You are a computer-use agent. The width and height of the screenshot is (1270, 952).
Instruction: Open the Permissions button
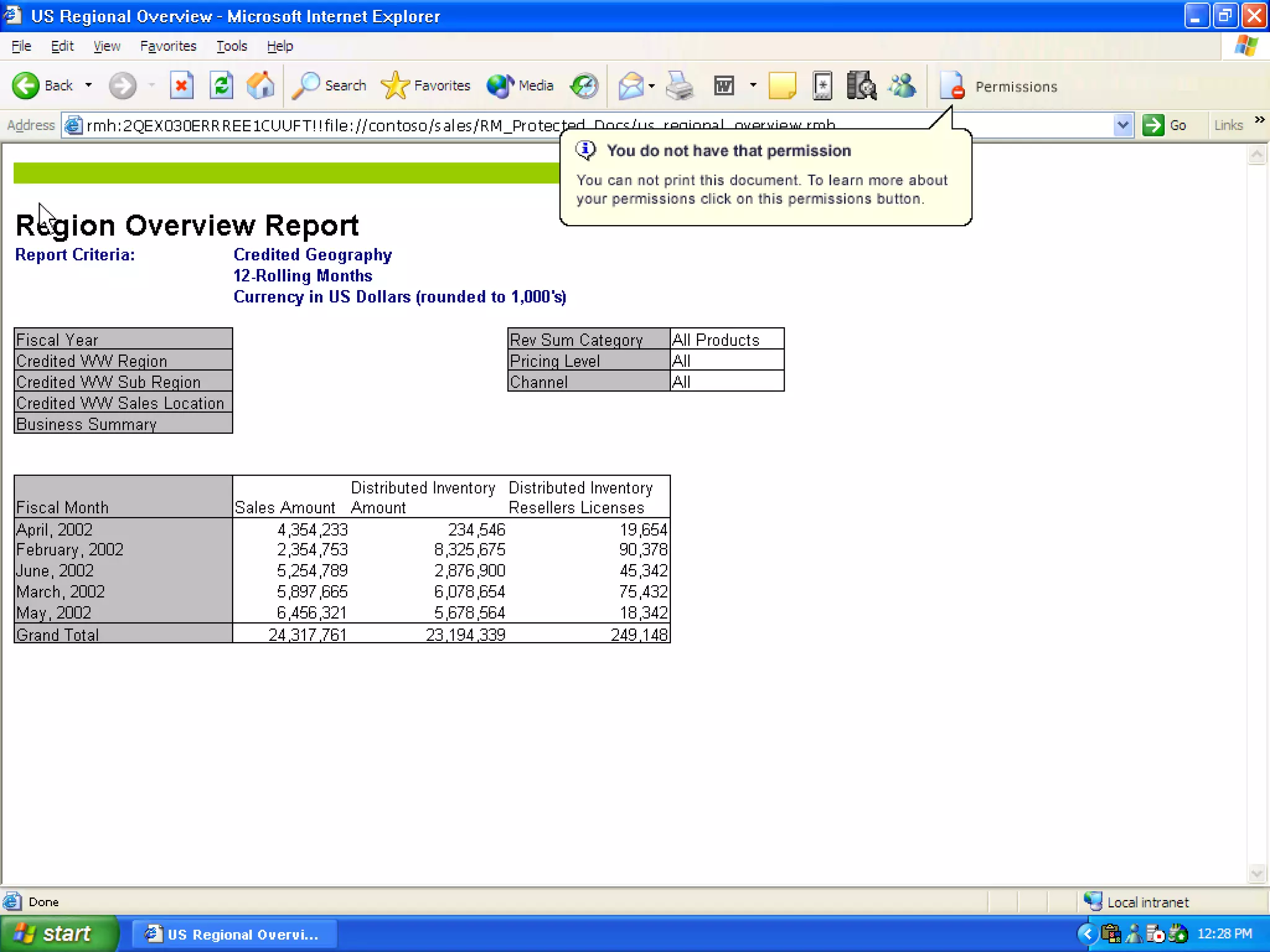[x=998, y=86]
